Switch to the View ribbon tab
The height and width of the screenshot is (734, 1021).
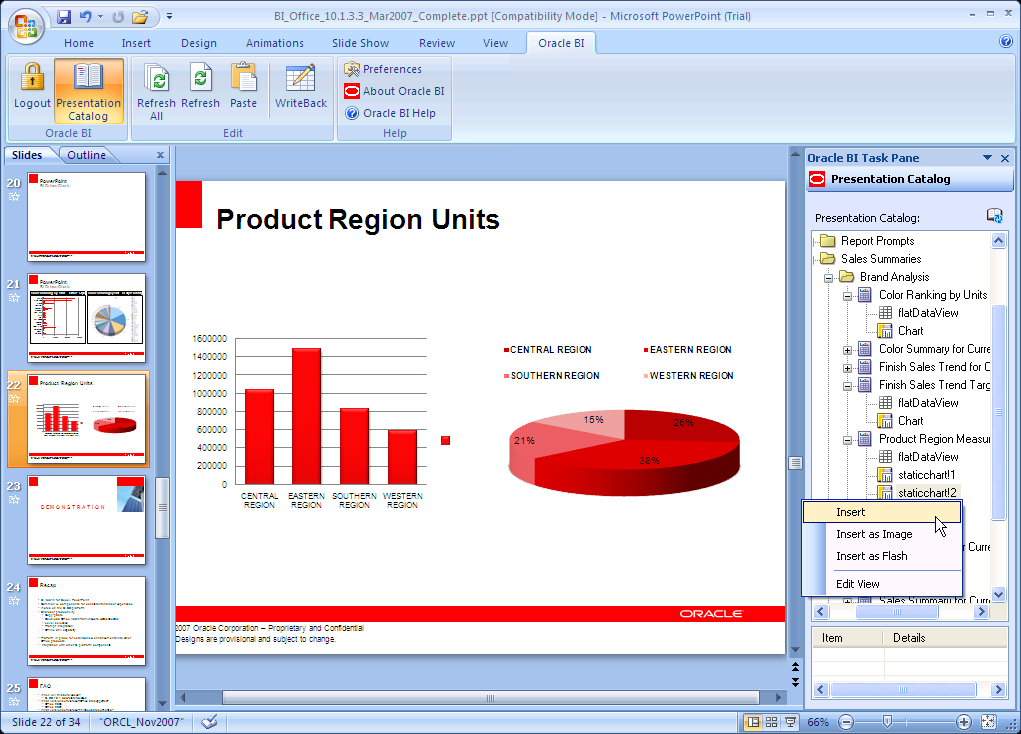pos(495,43)
